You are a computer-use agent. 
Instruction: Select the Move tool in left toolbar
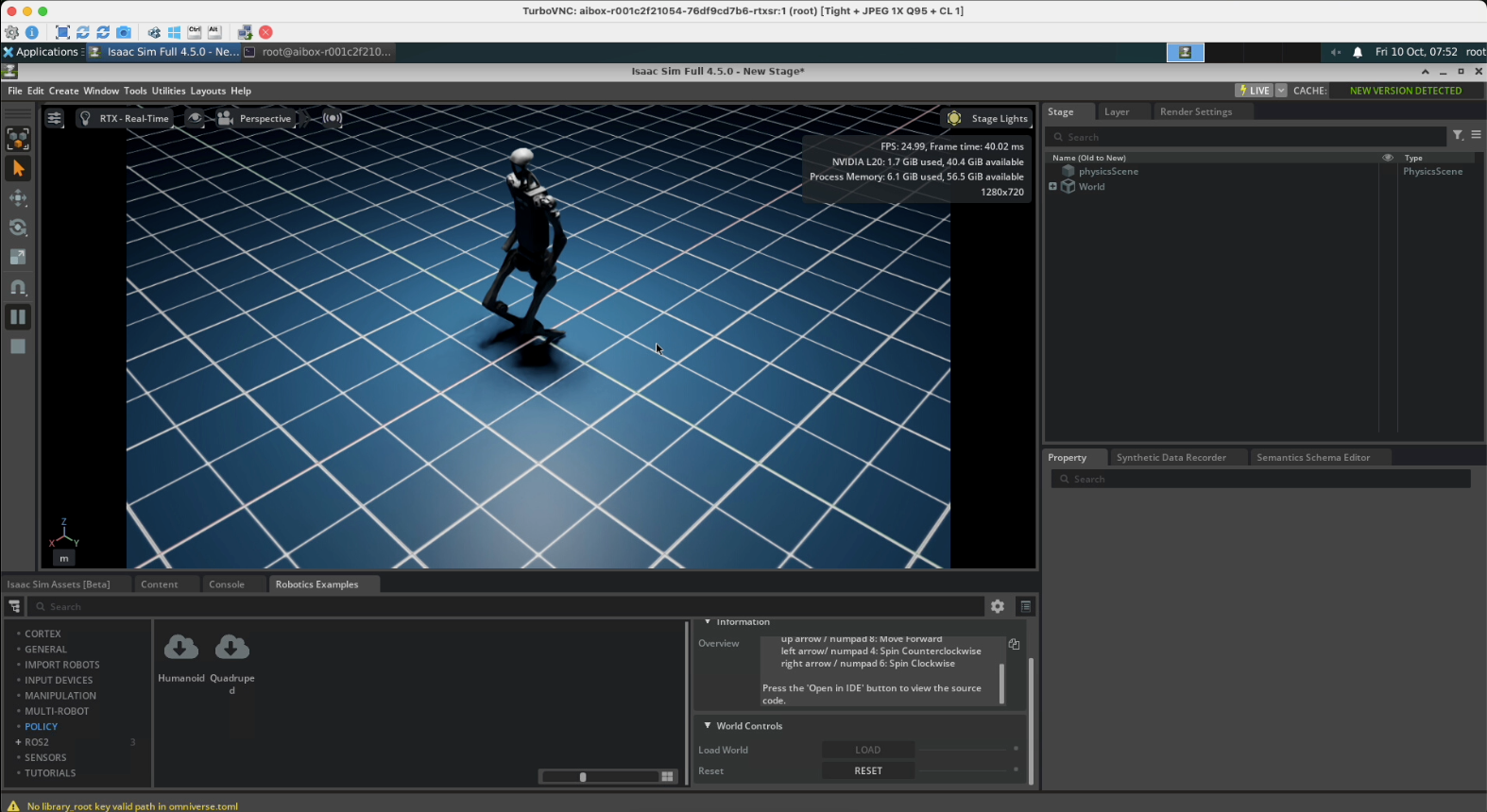18,198
